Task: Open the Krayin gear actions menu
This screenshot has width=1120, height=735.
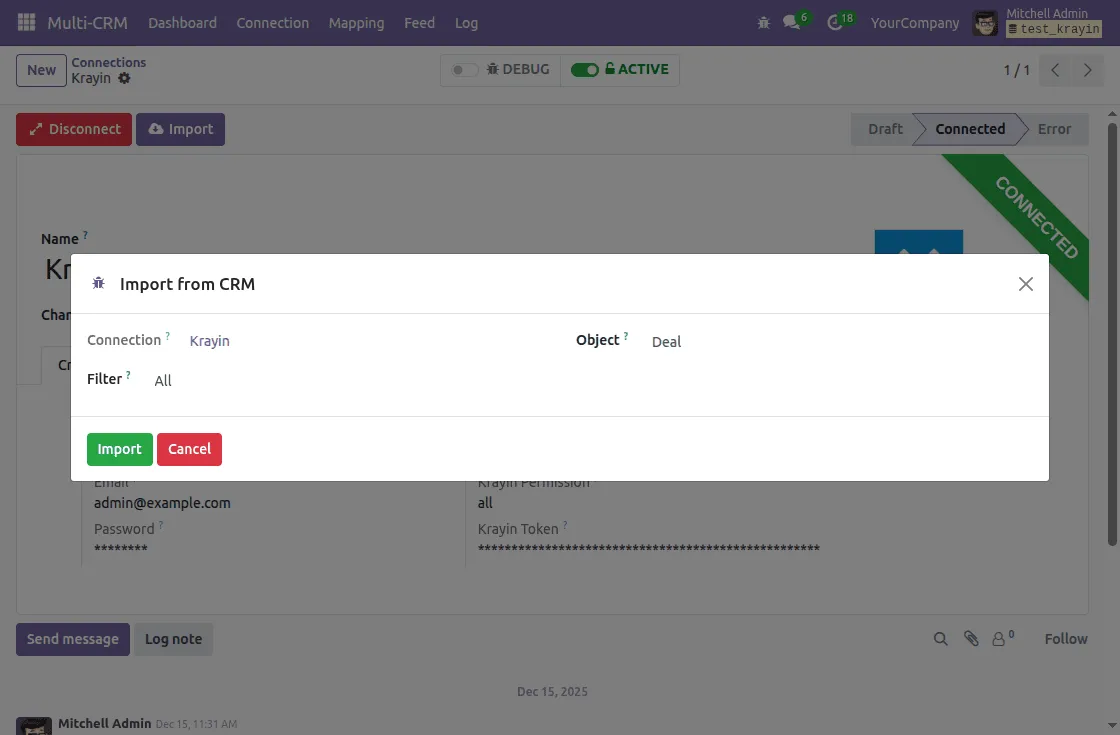Action: [x=124, y=78]
